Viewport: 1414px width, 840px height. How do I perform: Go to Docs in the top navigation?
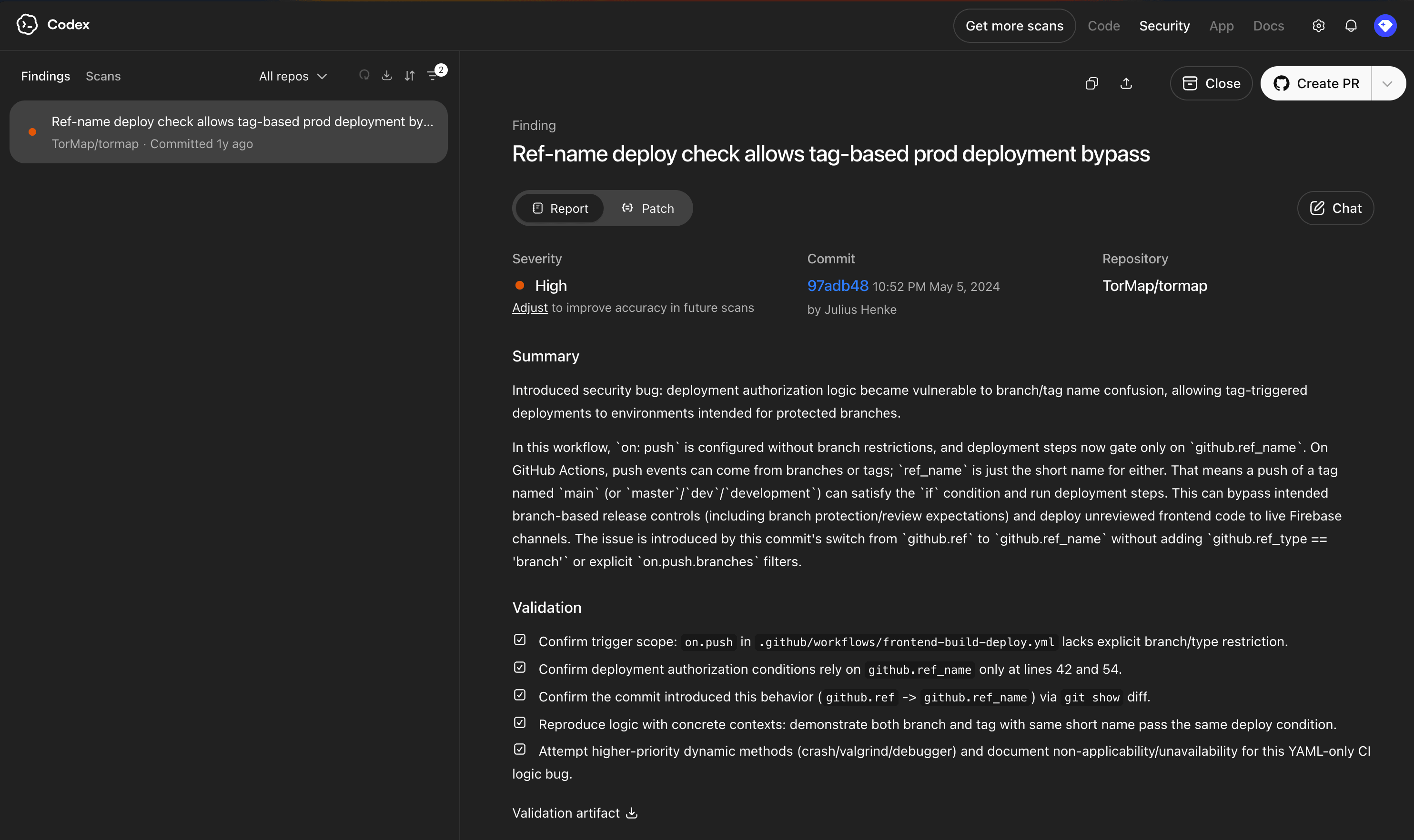pyautogui.click(x=1269, y=26)
